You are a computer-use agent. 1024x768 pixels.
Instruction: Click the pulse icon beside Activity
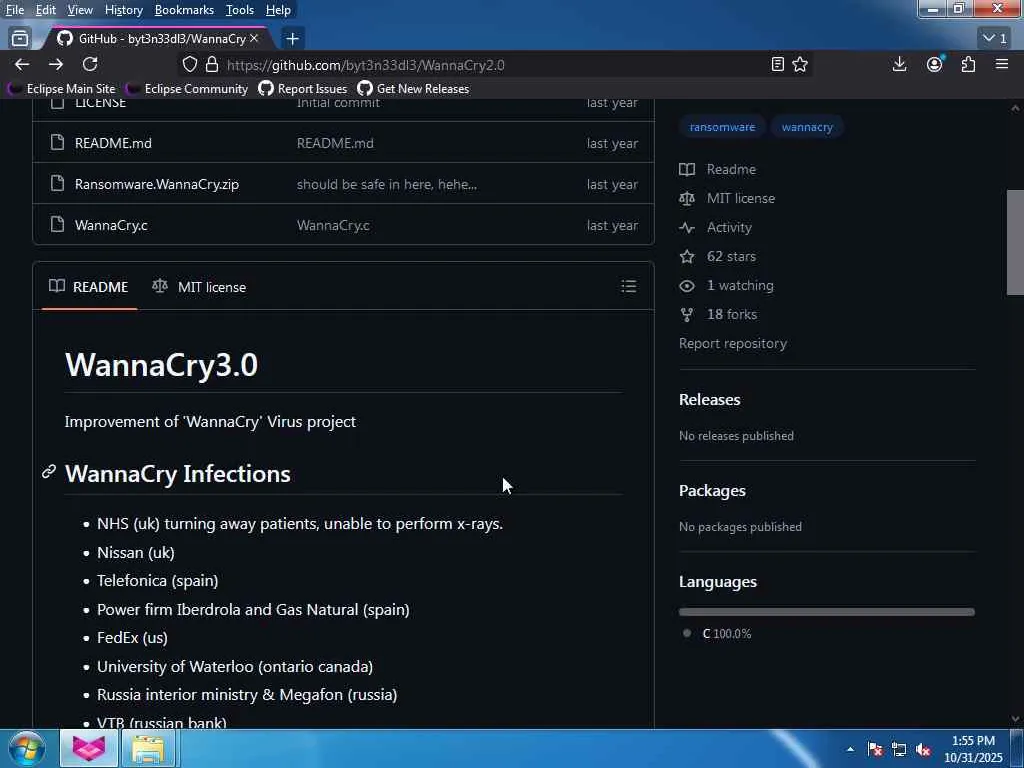tap(686, 227)
